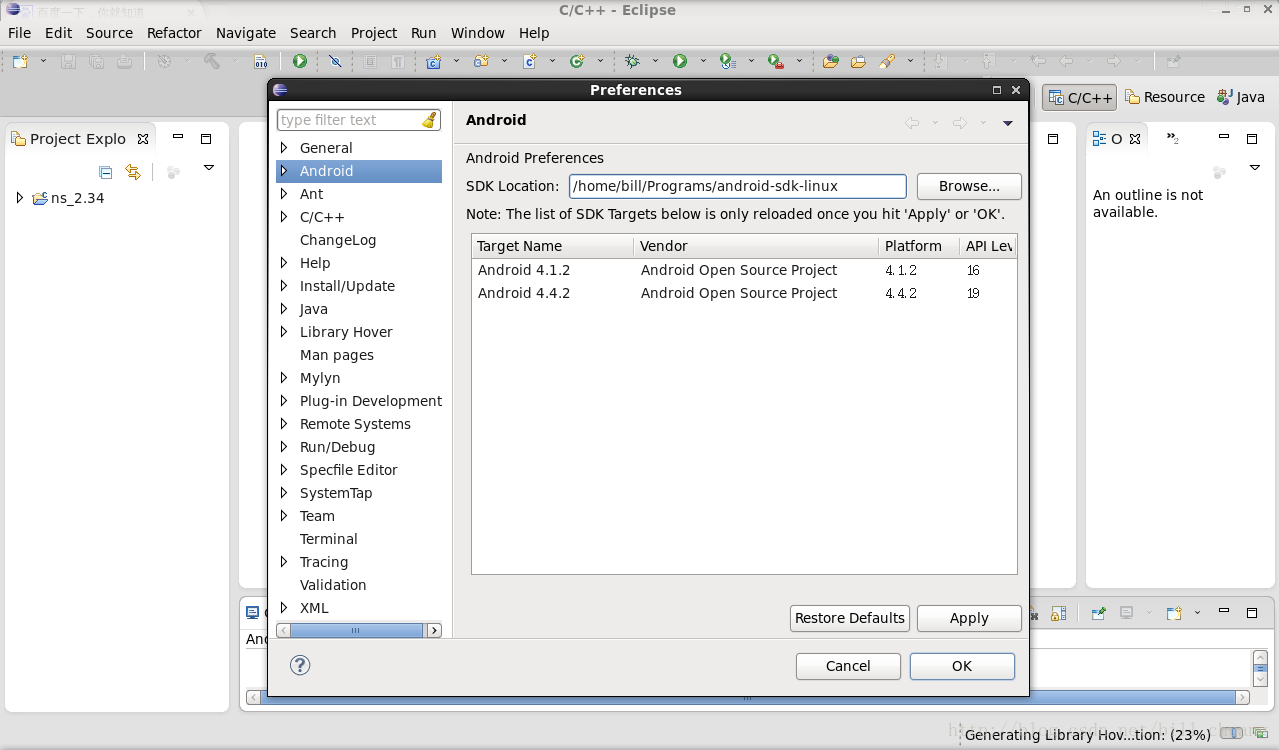Click New Source Folder icon

click(482, 62)
